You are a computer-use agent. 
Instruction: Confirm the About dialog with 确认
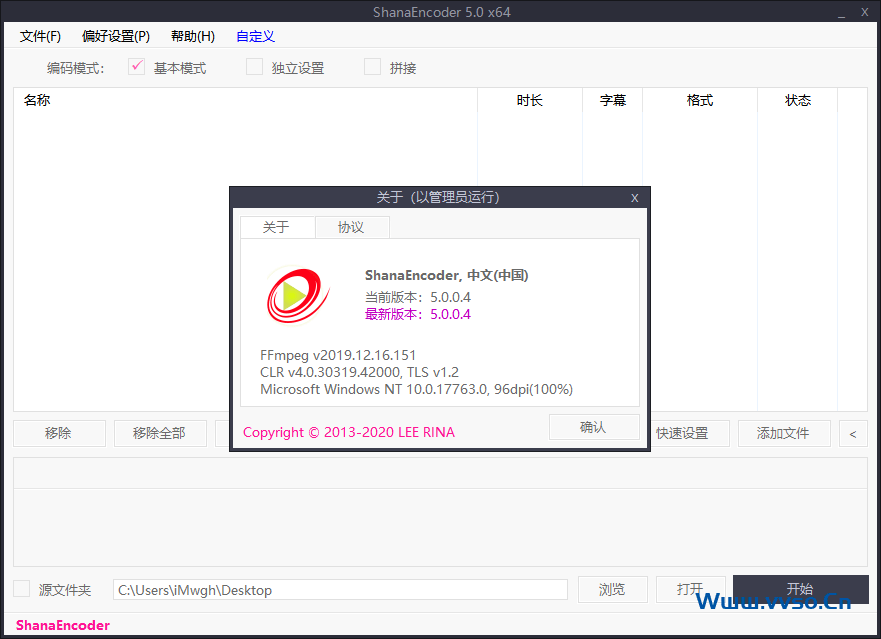tap(594, 426)
